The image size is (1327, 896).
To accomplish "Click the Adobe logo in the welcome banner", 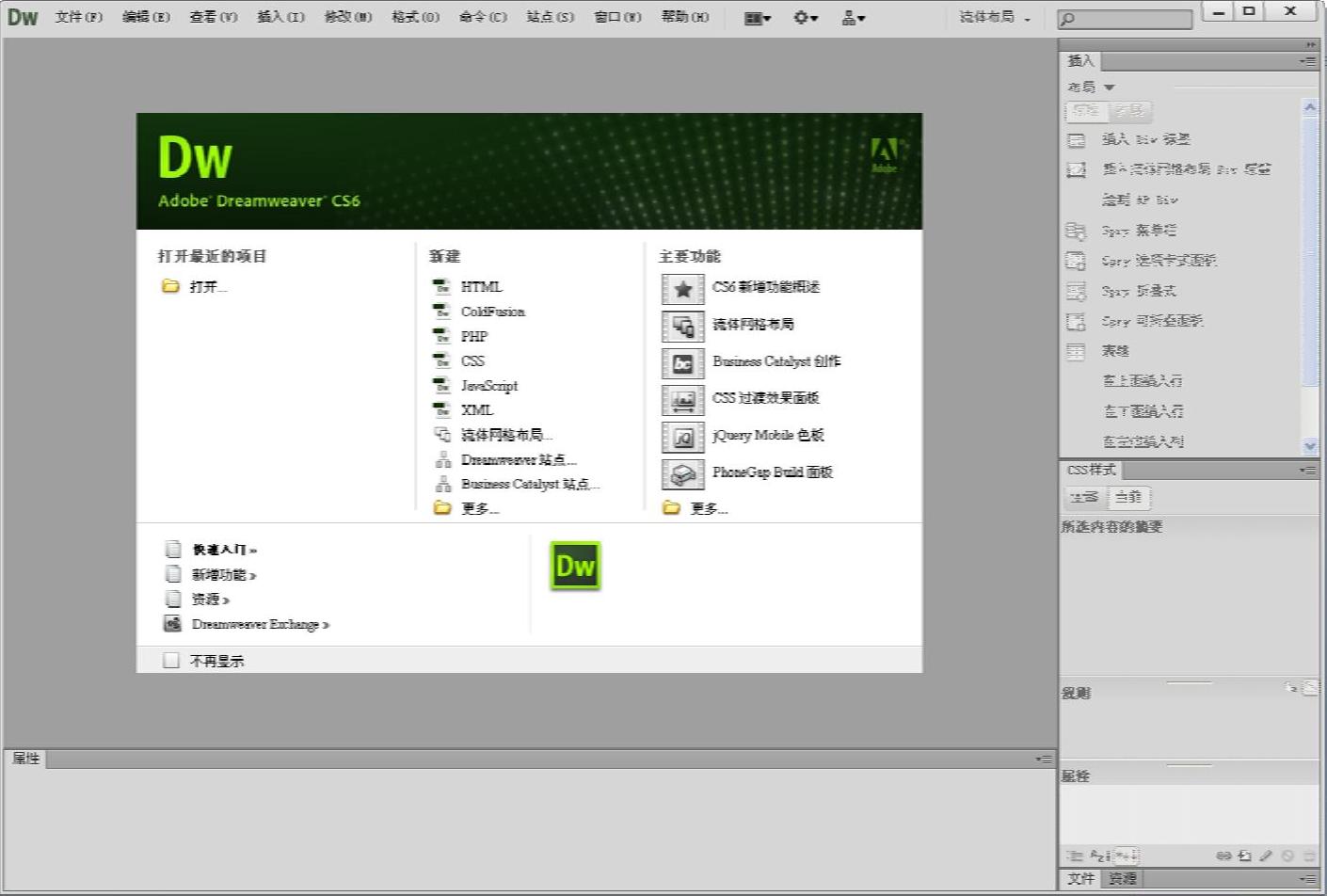I will tap(884, 155).
